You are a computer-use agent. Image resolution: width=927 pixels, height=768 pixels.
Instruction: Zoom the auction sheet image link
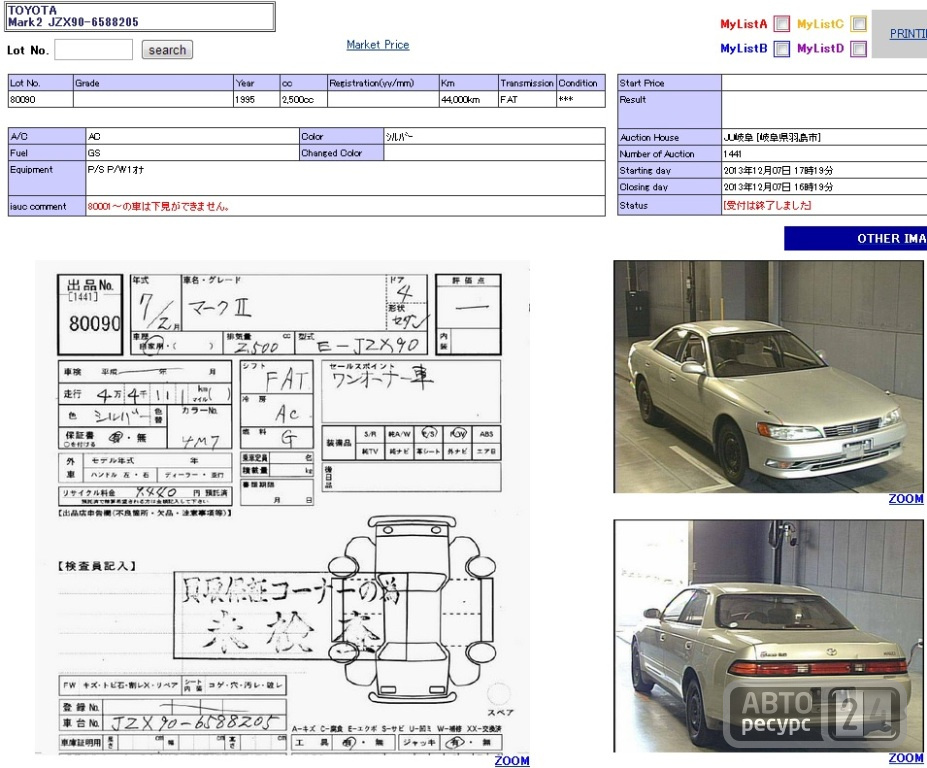click(512, 760)
